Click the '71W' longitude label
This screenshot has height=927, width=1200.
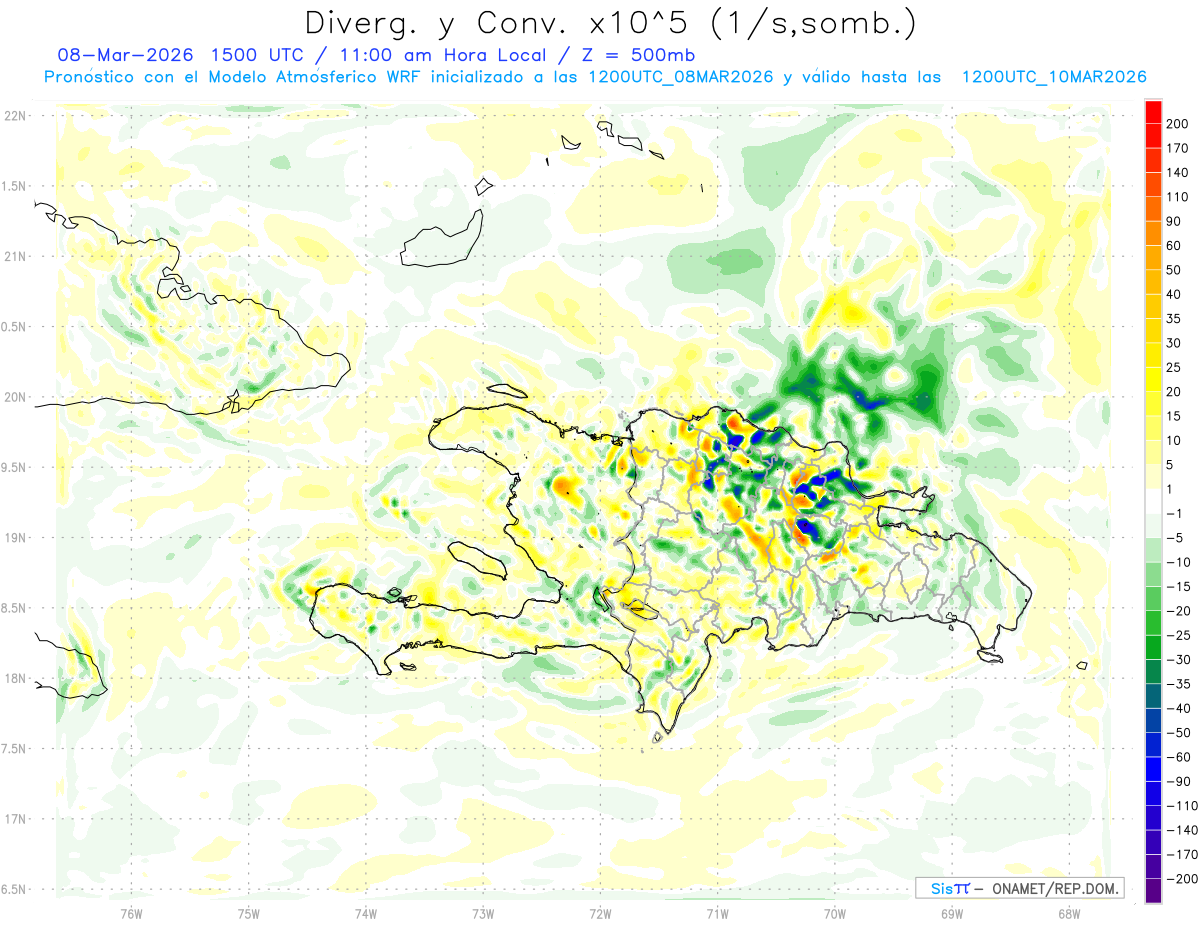717,913
